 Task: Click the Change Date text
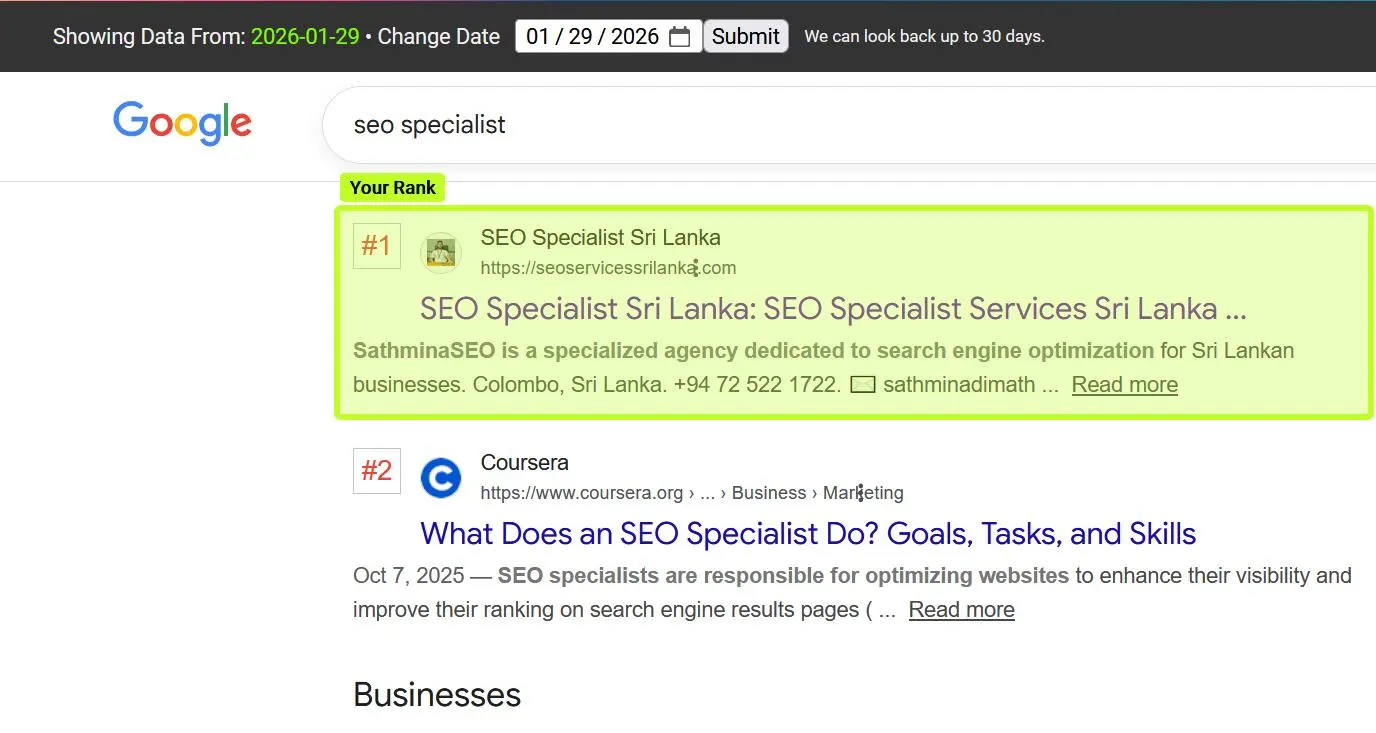(438, 36)
